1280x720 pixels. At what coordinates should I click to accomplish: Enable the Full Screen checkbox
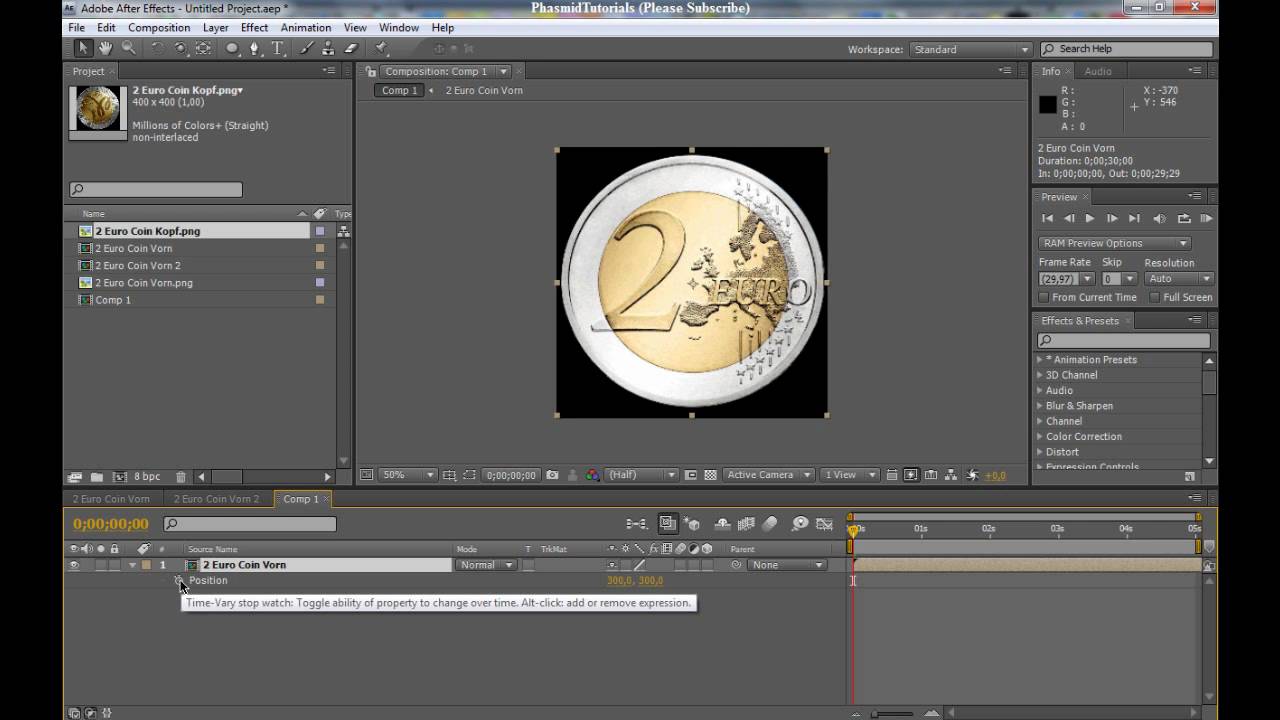[1154, 297]
